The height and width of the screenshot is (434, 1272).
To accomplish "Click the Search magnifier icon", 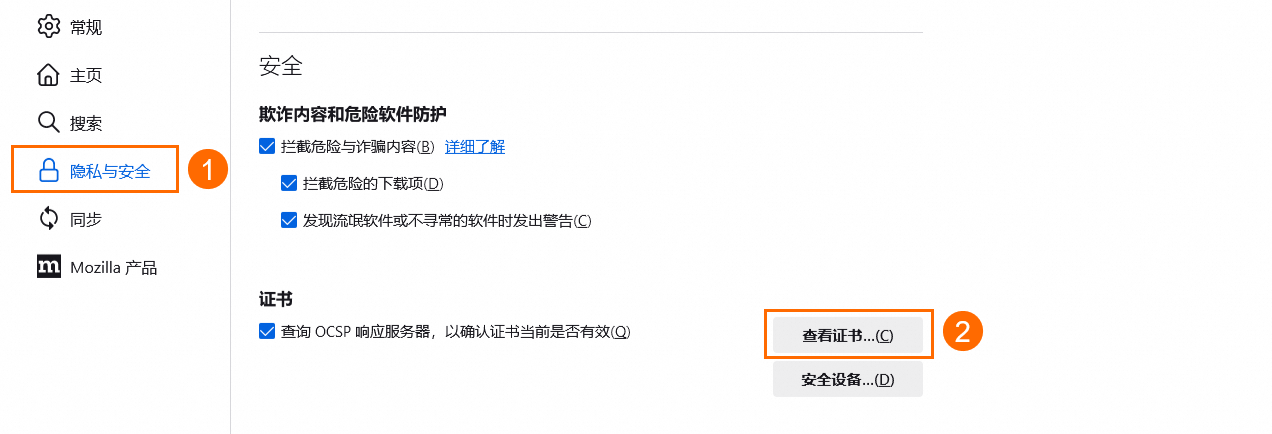I will pos(49,123).
